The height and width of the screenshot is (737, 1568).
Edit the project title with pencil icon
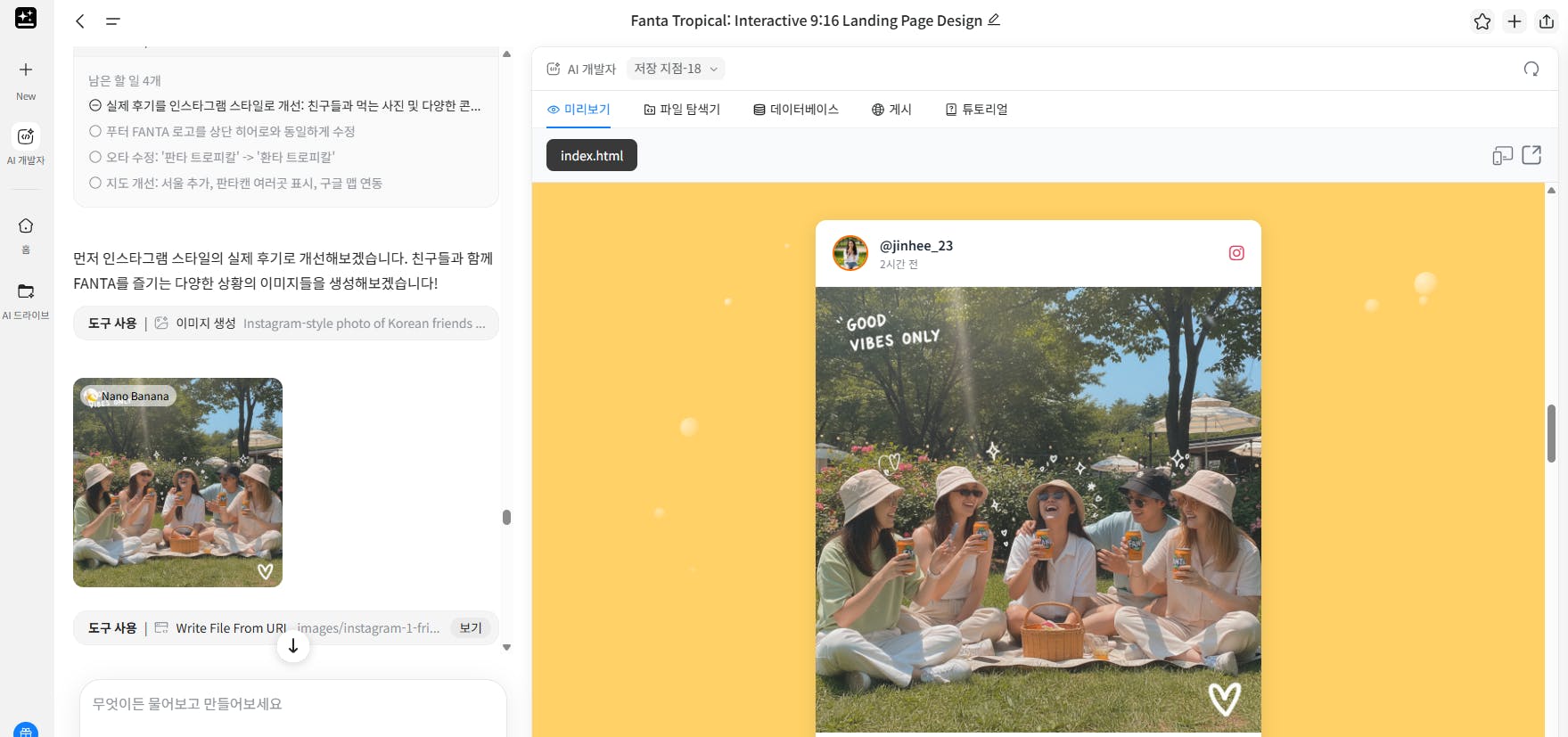tap(994, 20)
